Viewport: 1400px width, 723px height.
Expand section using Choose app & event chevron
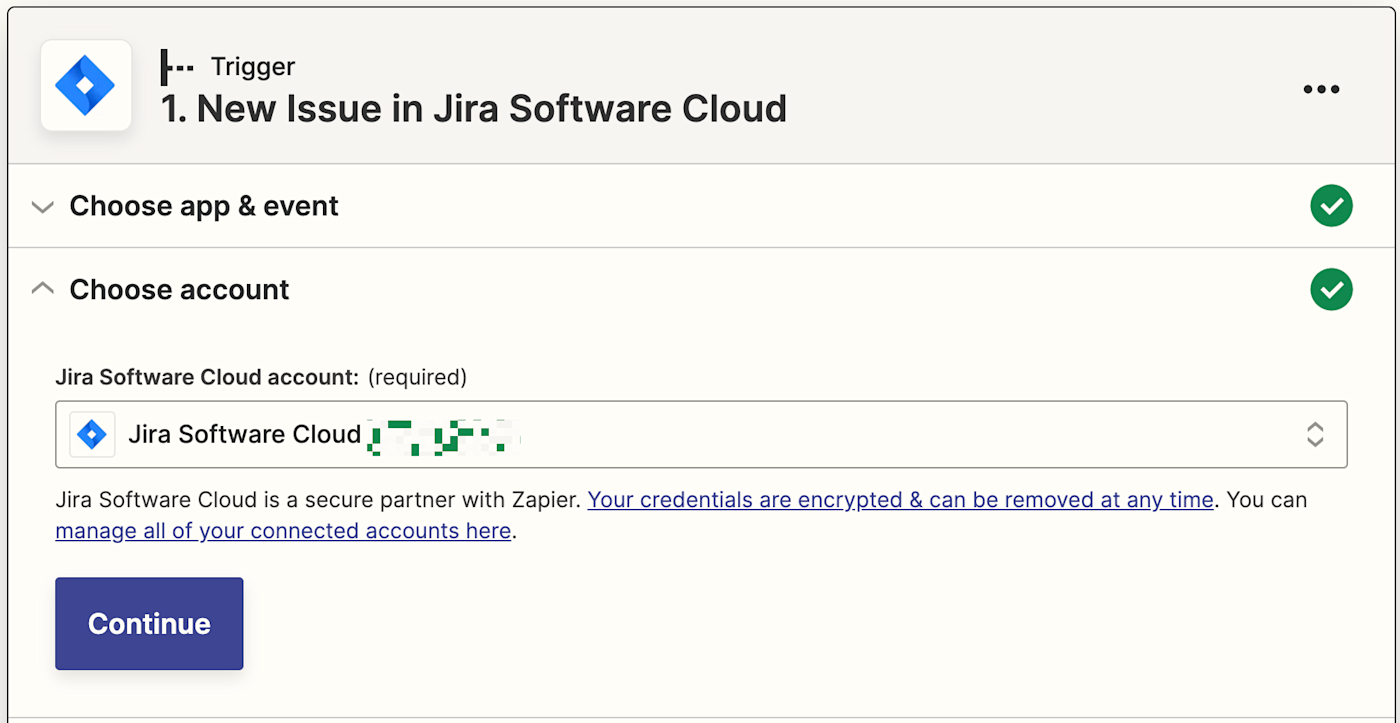tap(42, 207)
